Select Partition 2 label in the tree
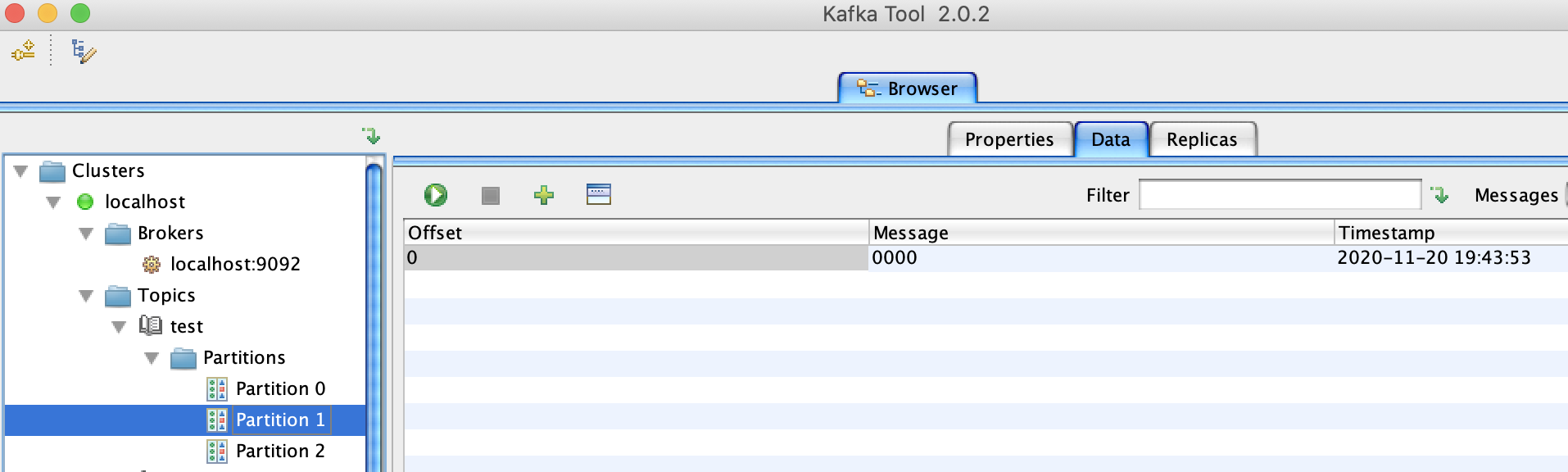 click(x=280, y=451)
